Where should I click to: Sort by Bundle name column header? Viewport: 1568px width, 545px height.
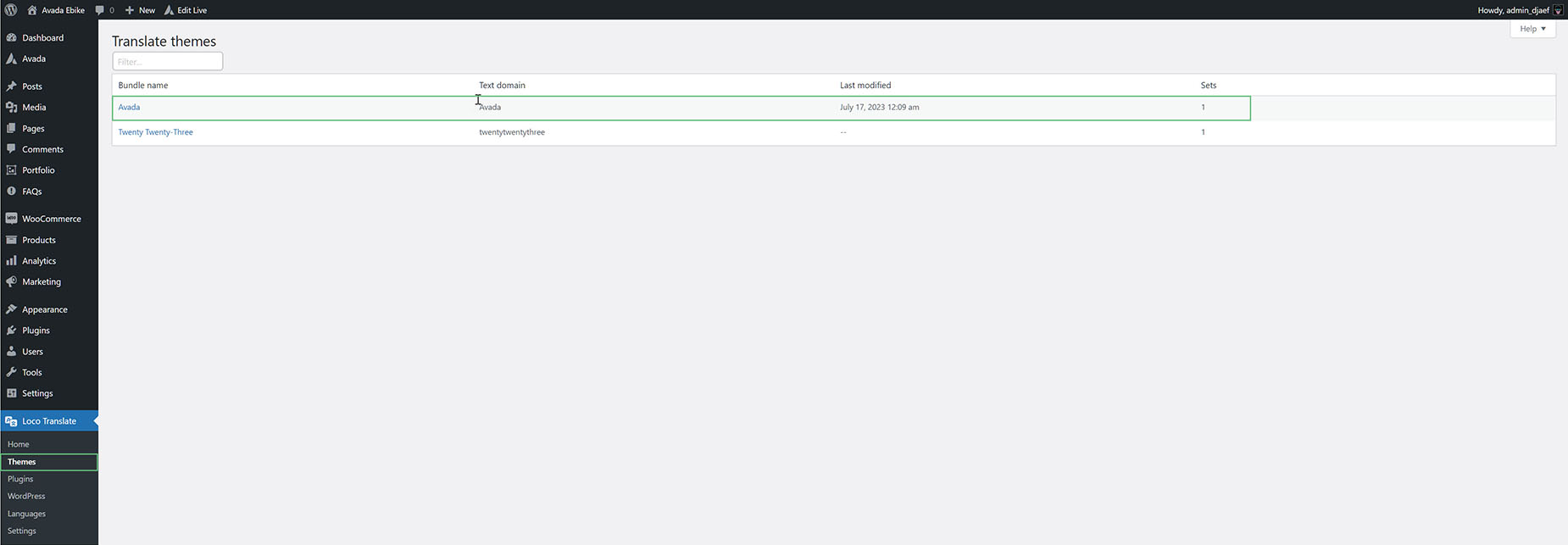pyautogui.click(x=143, y=85)
